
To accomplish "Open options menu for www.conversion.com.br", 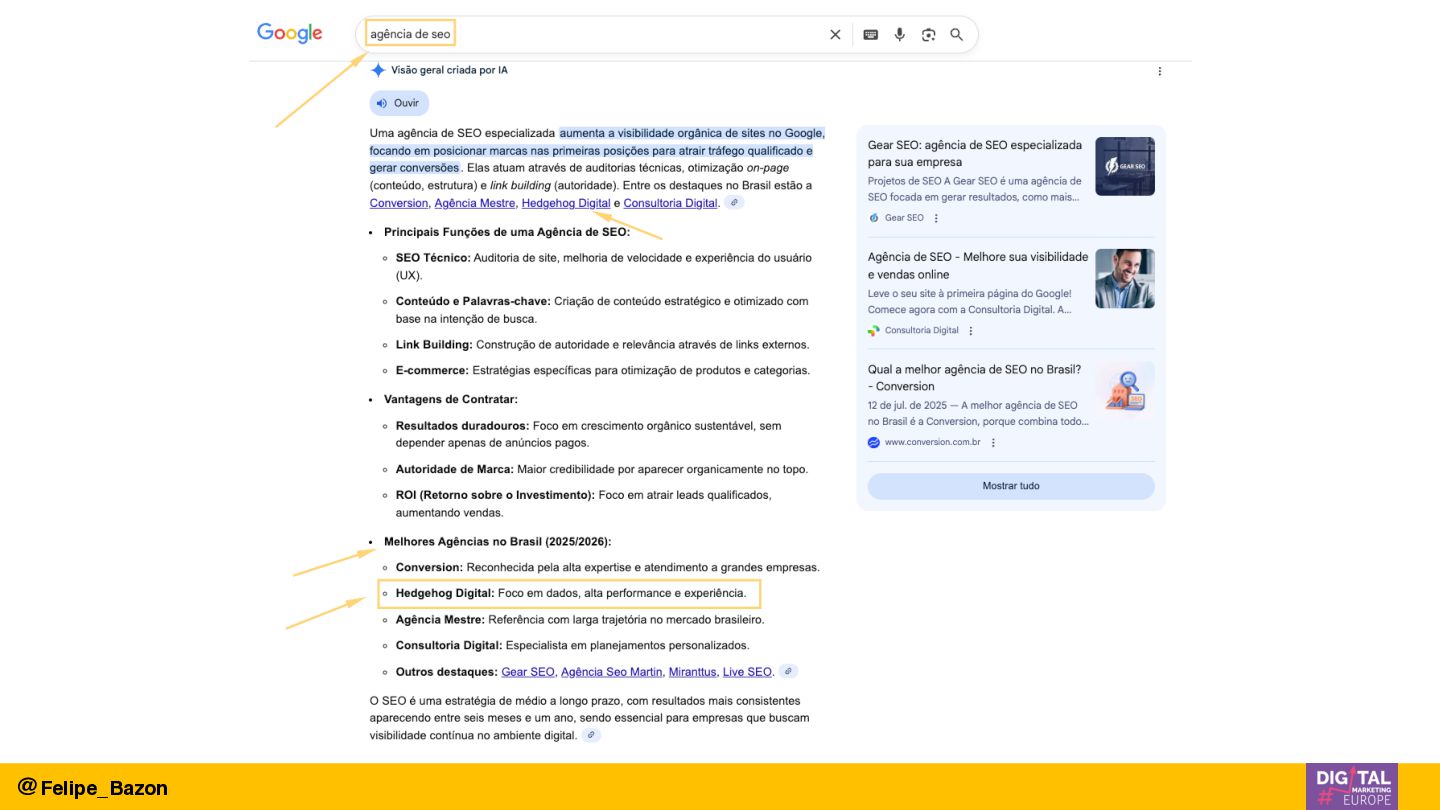I will coord(993,442).
